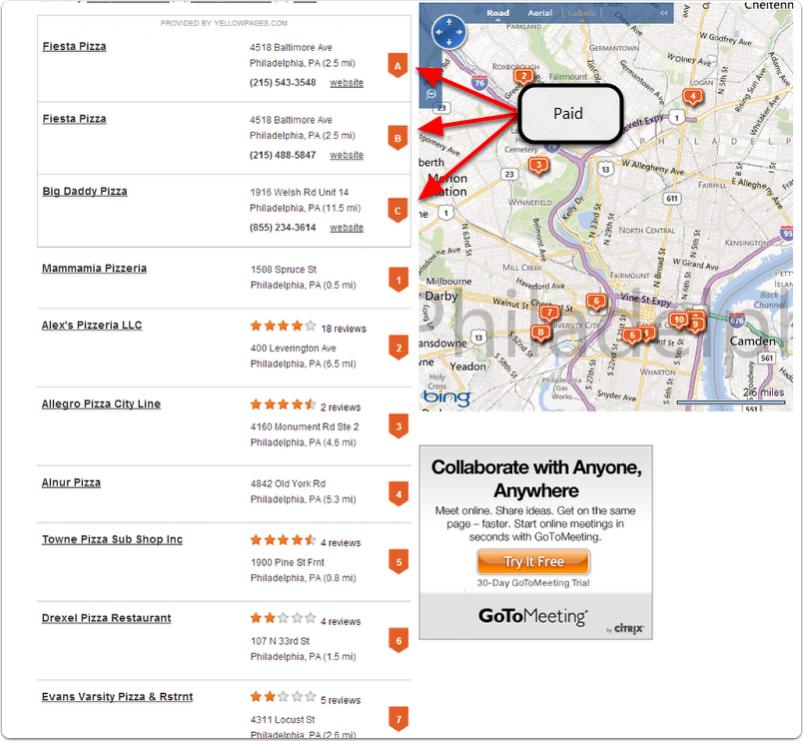803x741 pixels.
Task: Visit website link next to (215) 488-5847
Action: click(347, 155)
